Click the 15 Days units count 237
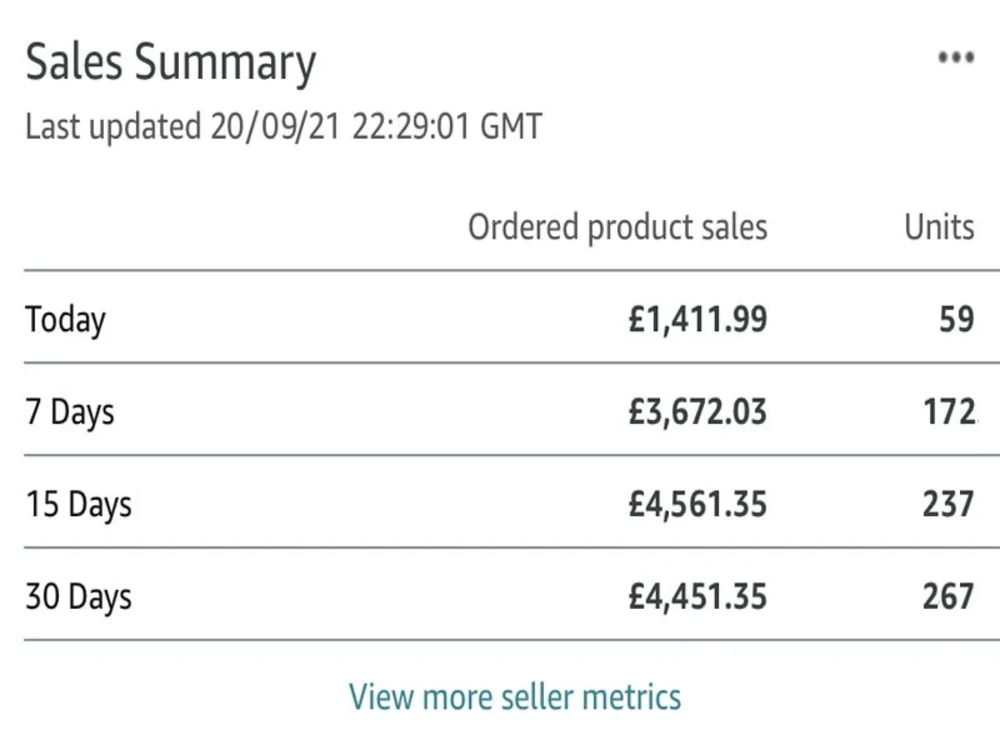 (x=948, y=504)
